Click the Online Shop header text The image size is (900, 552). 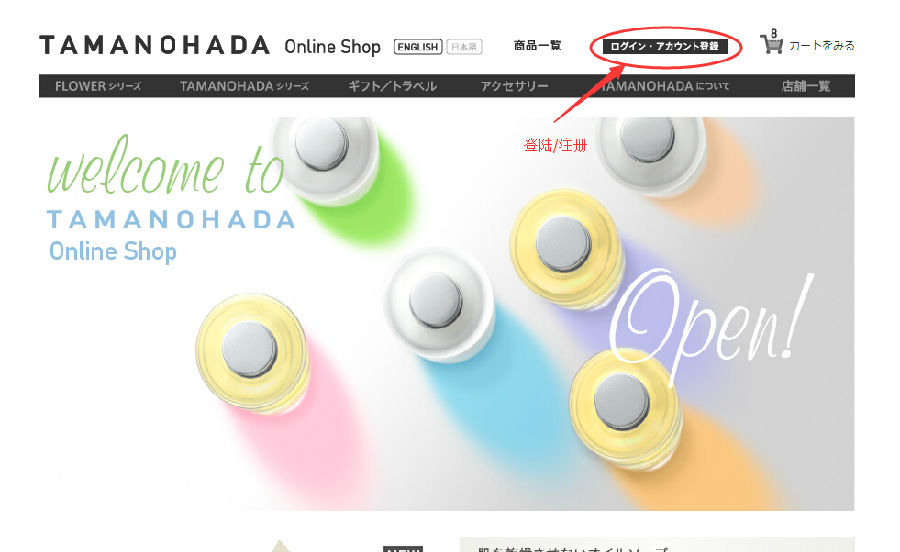click(x=332, y=46)
